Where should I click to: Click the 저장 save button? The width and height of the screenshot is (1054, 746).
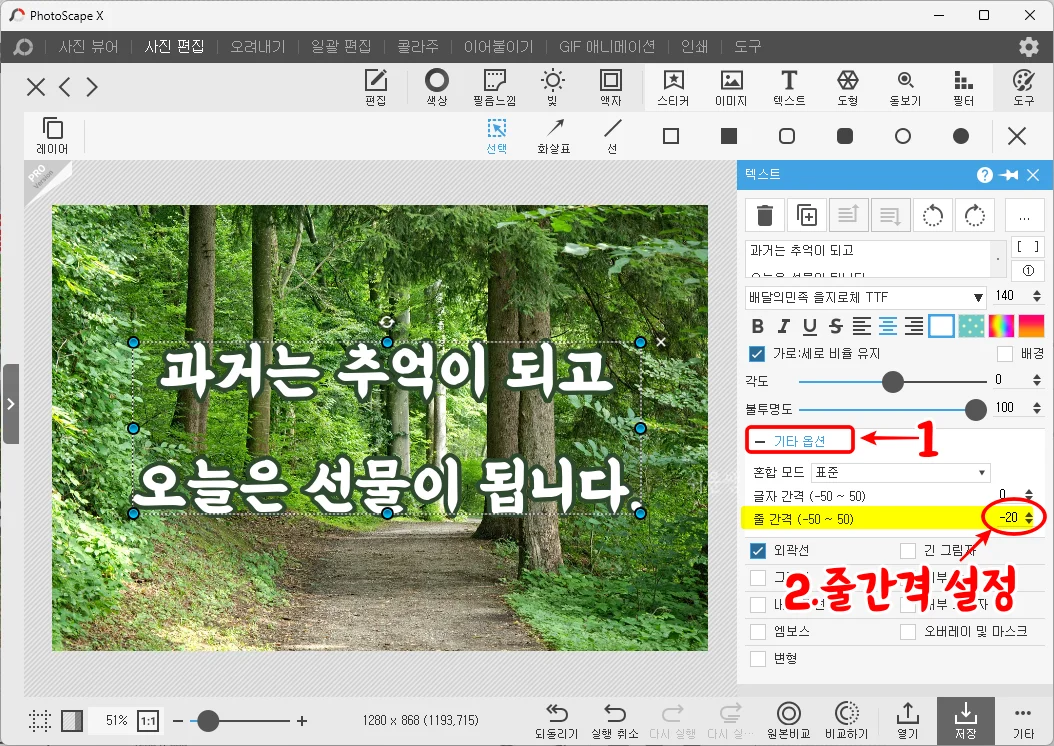[x=964, y=719]
